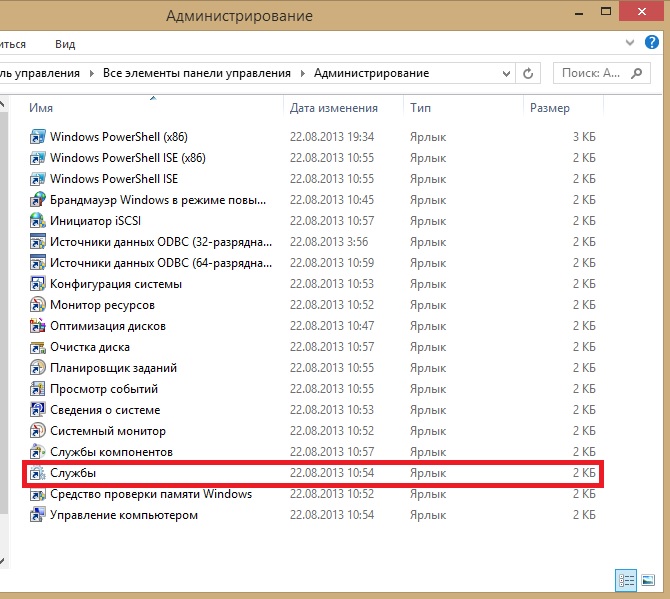This screenshot has width=670, height=599.
Task: Maximize the Администрирование window
Action: click(x=606, y=12)
